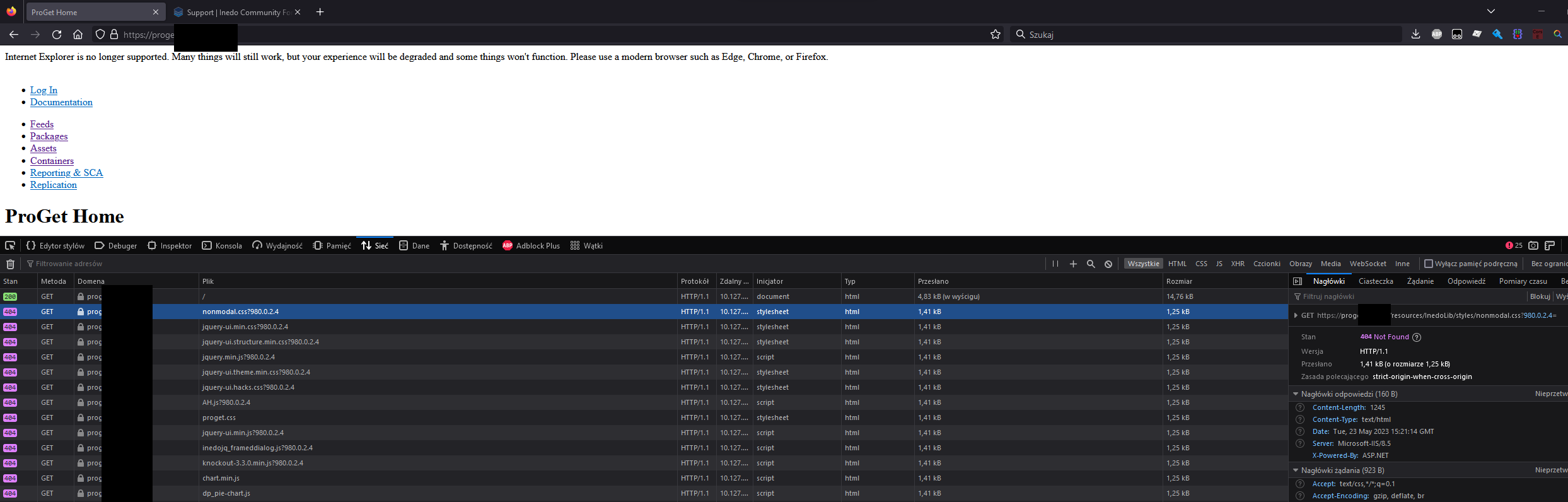Filter requests by JS

coord(1219,264)
